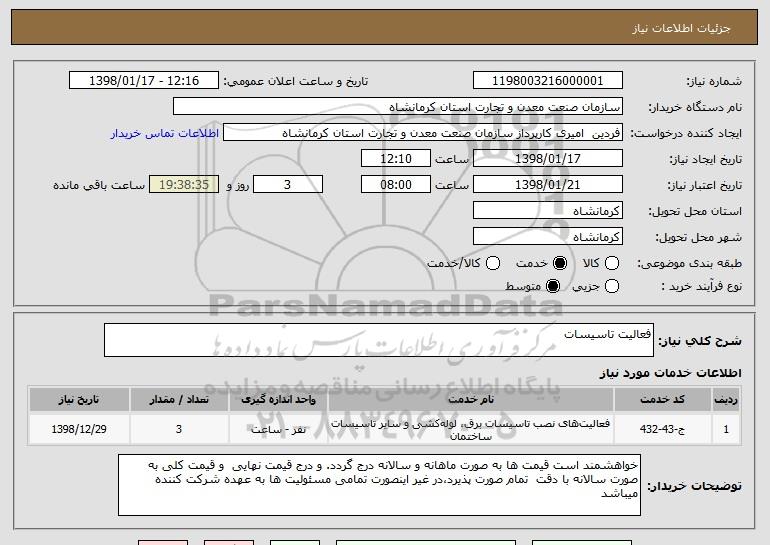The width and height of the screenshot is (770, 545).
Task: Click the تعداد / مقدار column header
Action: (x=179, y=400)
